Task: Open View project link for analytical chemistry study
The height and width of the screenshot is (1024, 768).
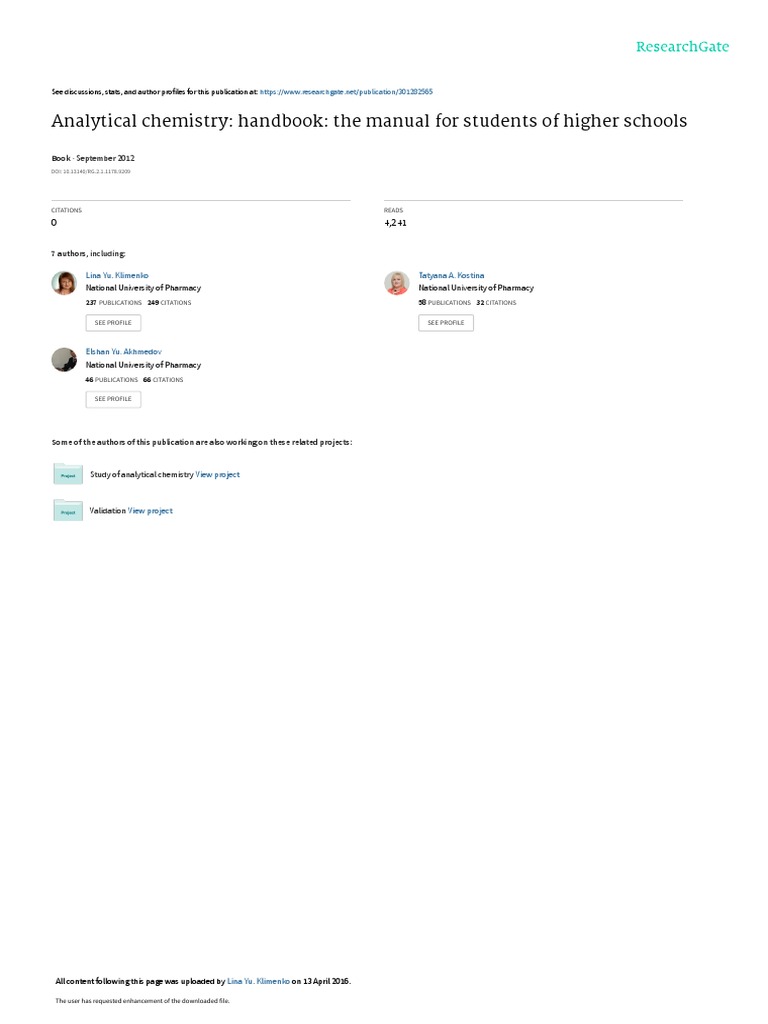Action: pos(217,475)
